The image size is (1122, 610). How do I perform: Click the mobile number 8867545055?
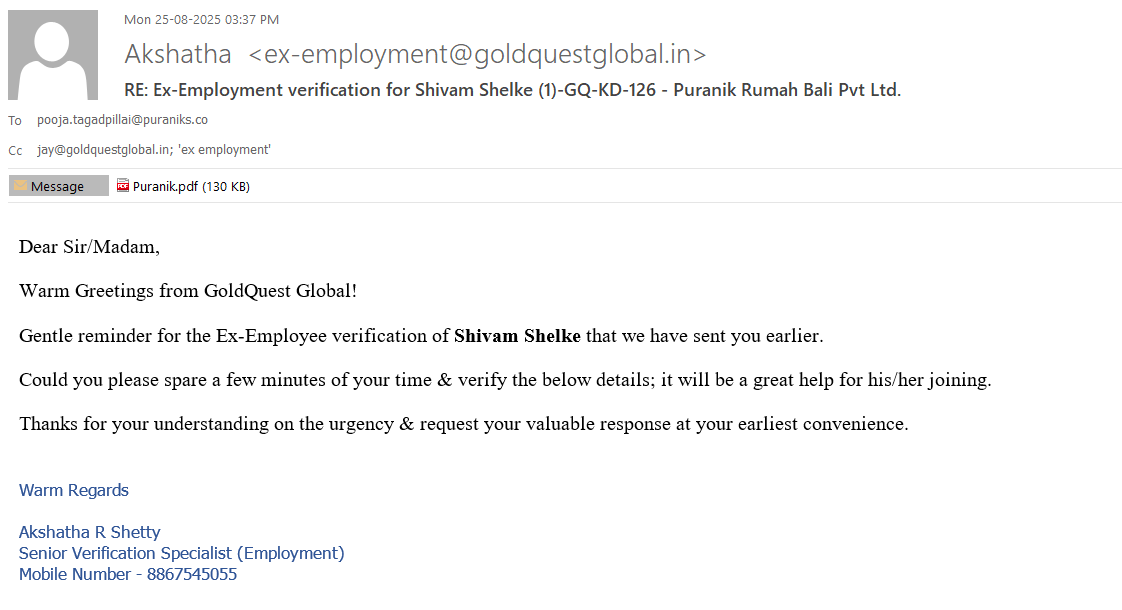tap(192, 574)
